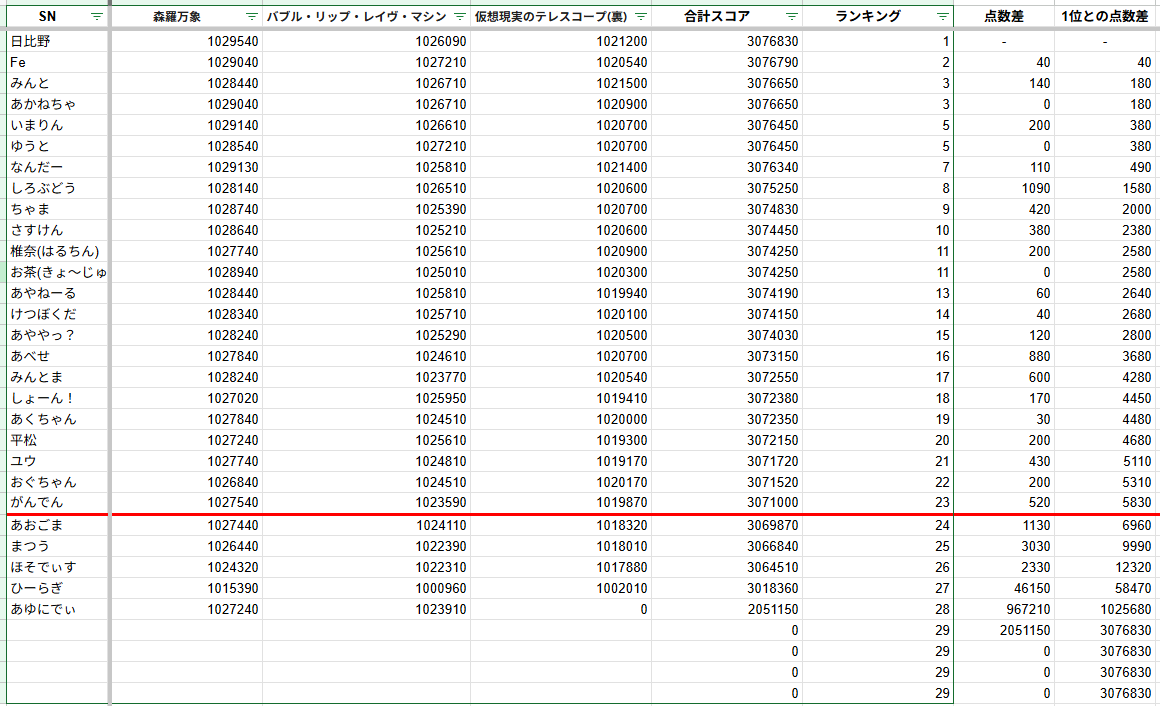Select score 1019940 in あやねーる row
The height and width of the screenshot is (706, 1160).
click(x=561, y=293)
